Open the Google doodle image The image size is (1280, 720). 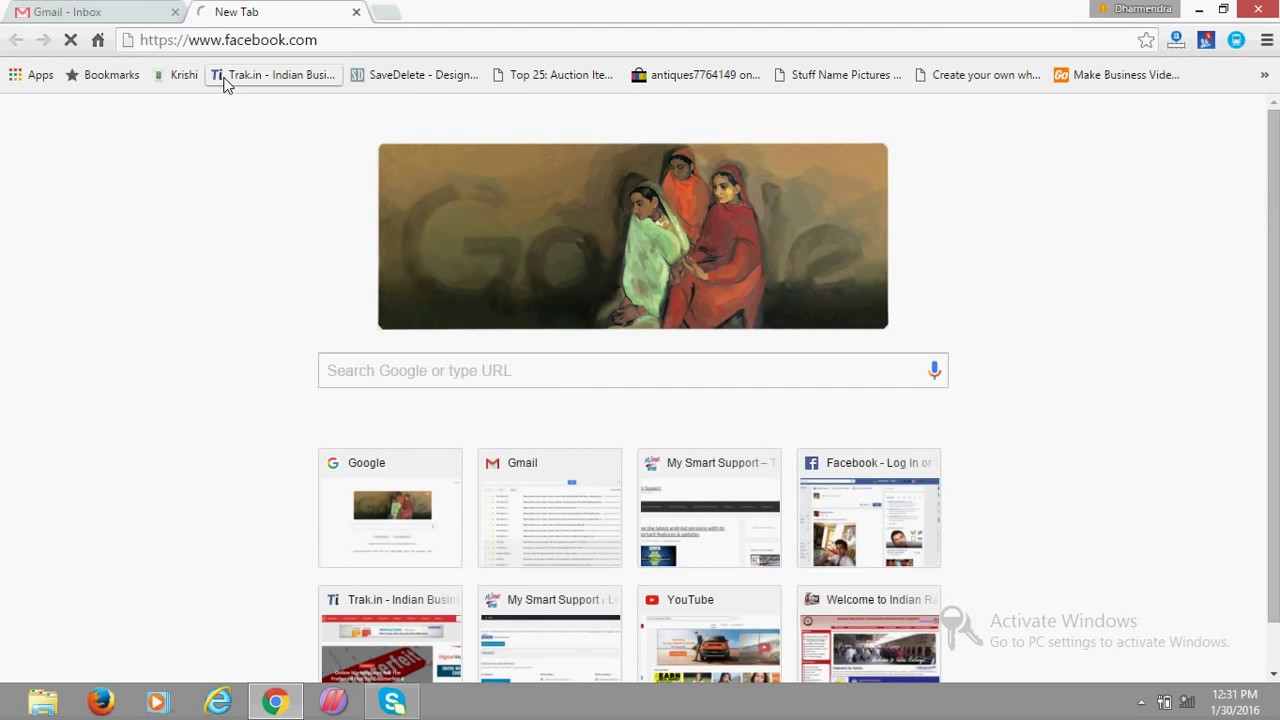[633, 236]
